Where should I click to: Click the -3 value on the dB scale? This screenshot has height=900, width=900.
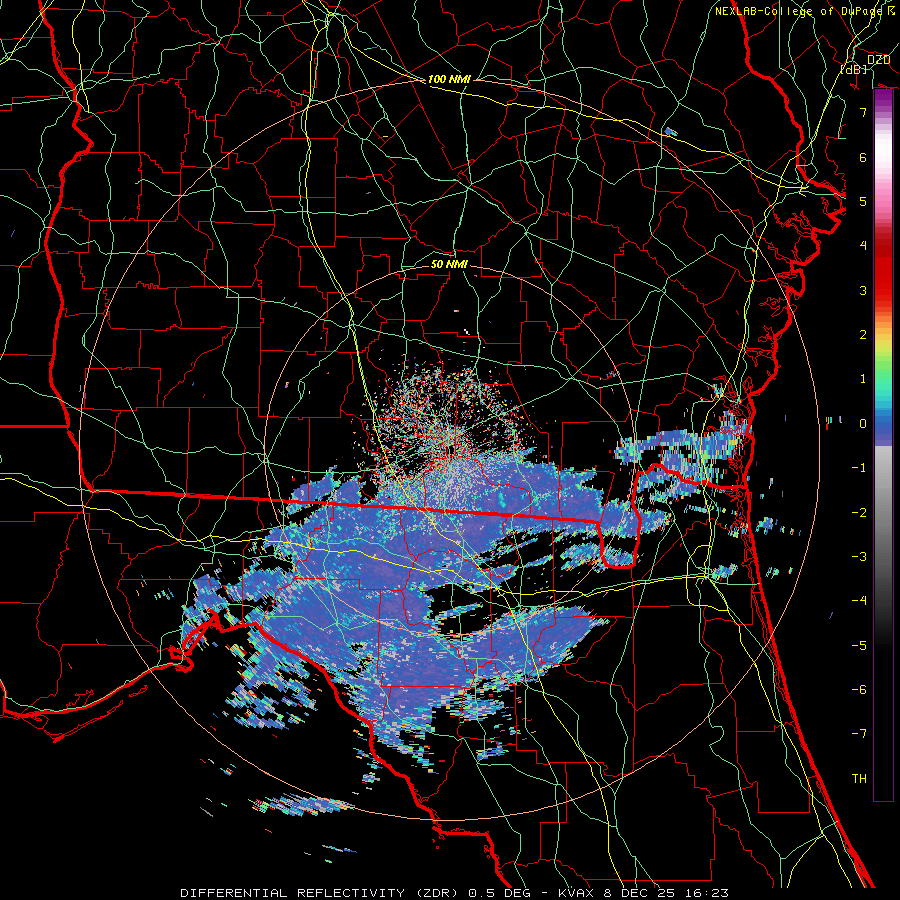pos(859,557)
